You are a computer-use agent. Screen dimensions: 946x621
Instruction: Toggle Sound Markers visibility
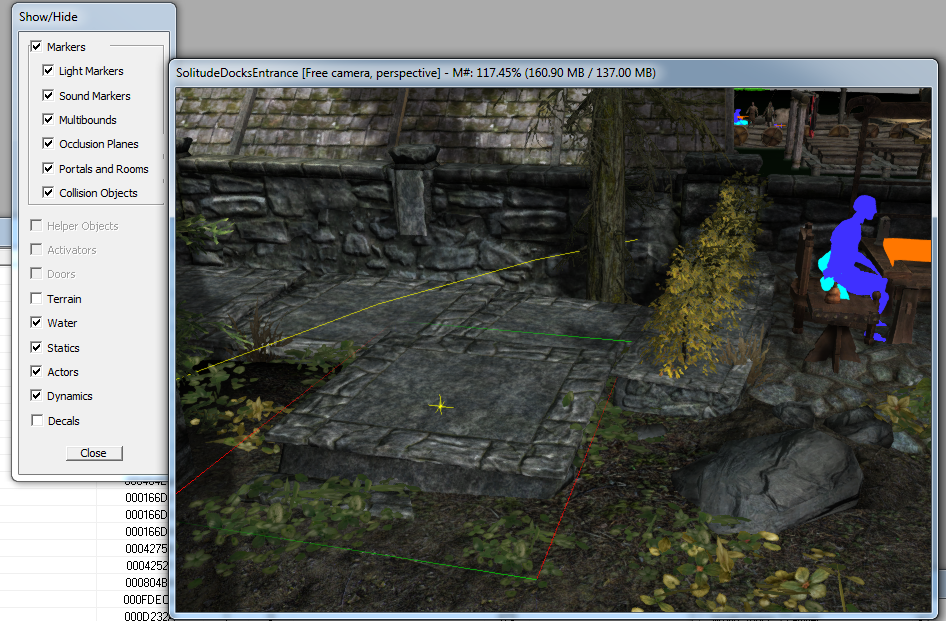[x=48, y=95]
